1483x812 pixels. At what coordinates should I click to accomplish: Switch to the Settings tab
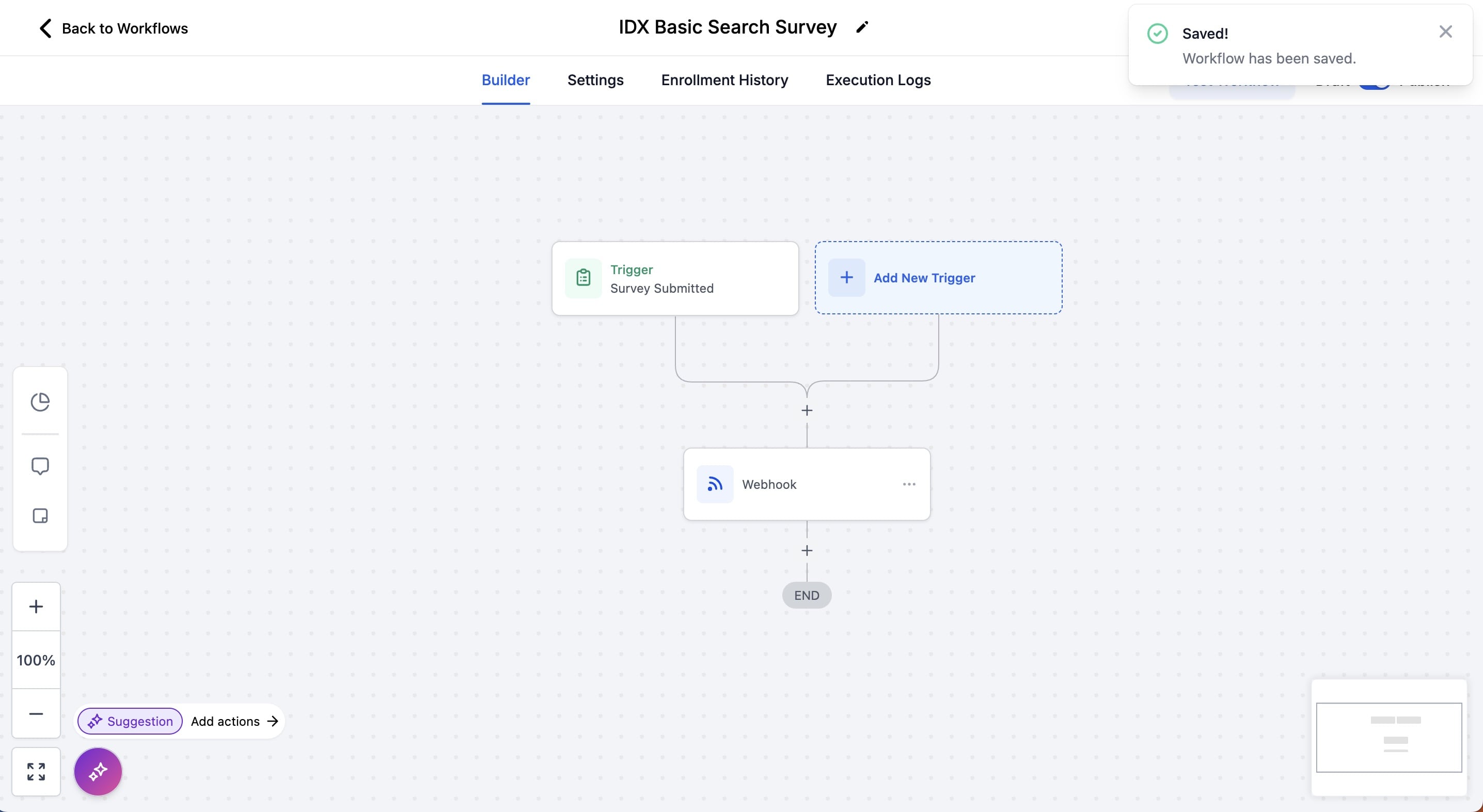[x=595, y=80]
